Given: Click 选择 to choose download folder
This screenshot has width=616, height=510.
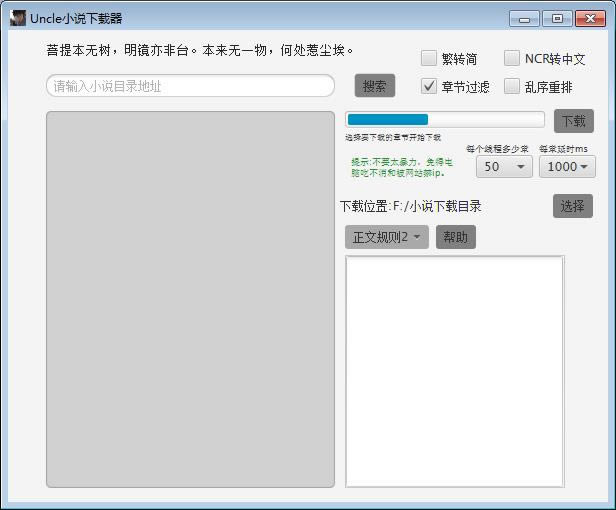Looking at the screenshot, I should (572, 206).
